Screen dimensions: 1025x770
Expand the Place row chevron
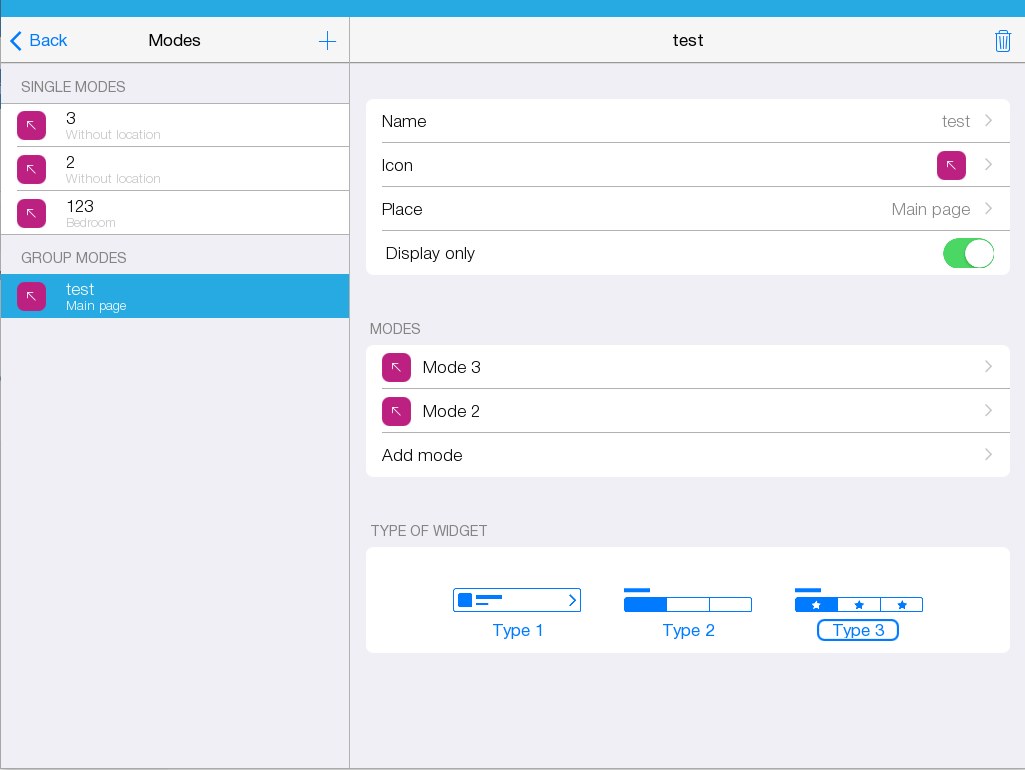tap(988, 209)
